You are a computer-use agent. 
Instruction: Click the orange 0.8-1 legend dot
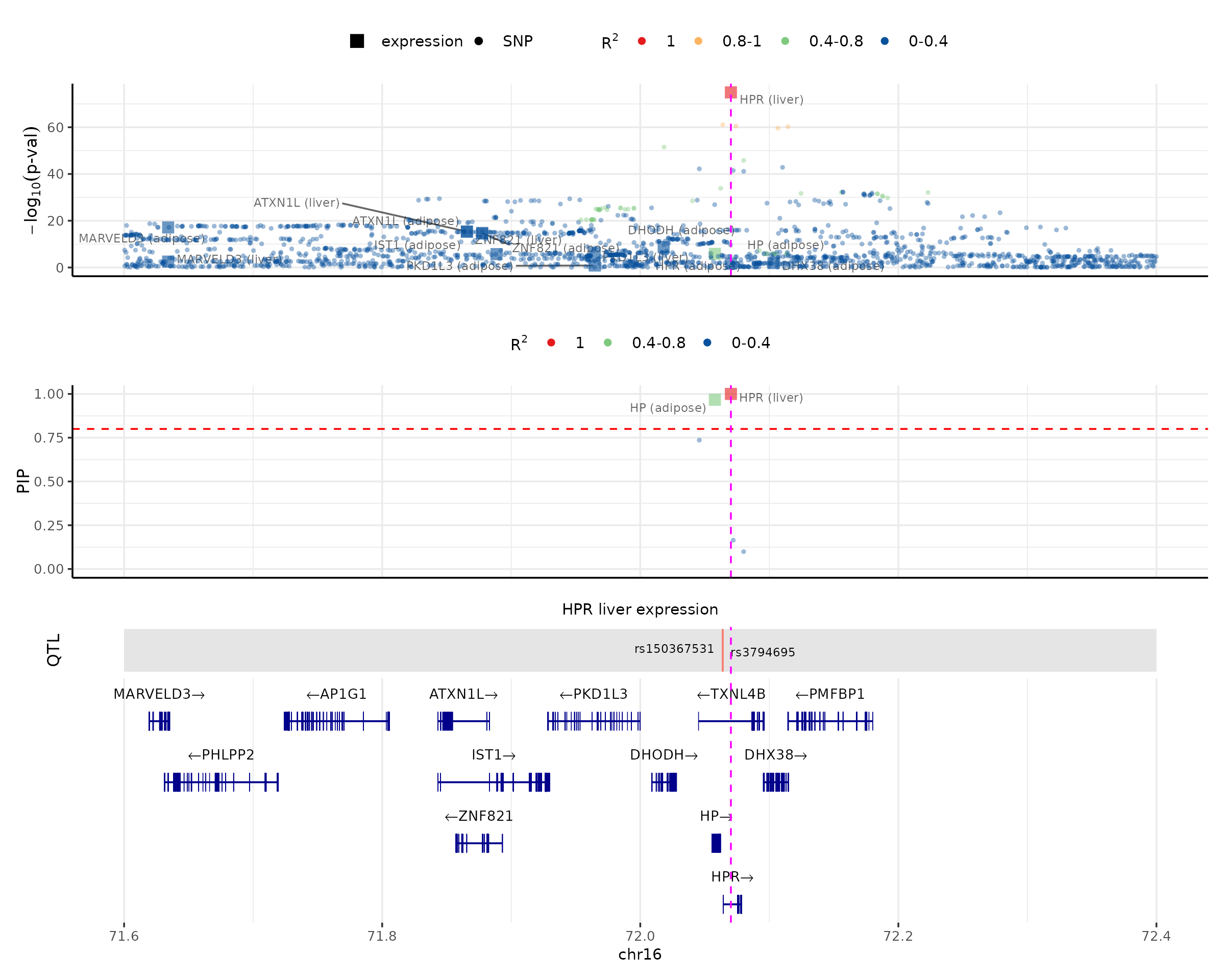[x=698, y=41]
